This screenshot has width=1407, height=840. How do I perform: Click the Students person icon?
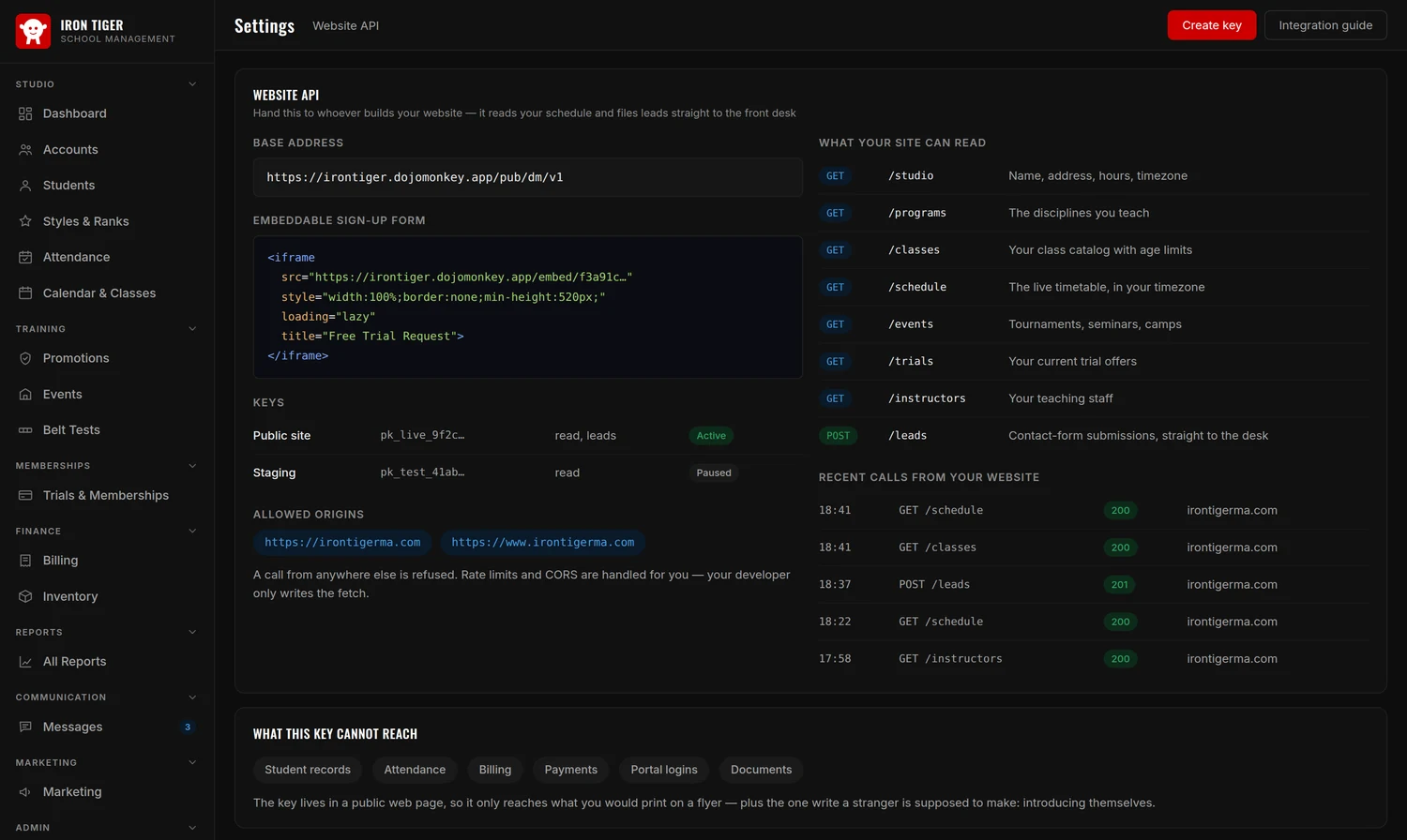point(25,186)
